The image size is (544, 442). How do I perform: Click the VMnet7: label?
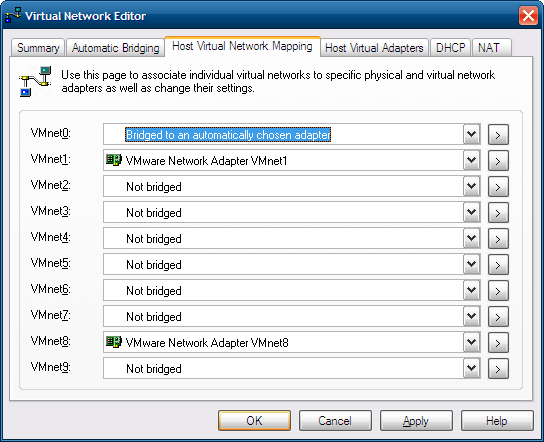tap(51, 315)
